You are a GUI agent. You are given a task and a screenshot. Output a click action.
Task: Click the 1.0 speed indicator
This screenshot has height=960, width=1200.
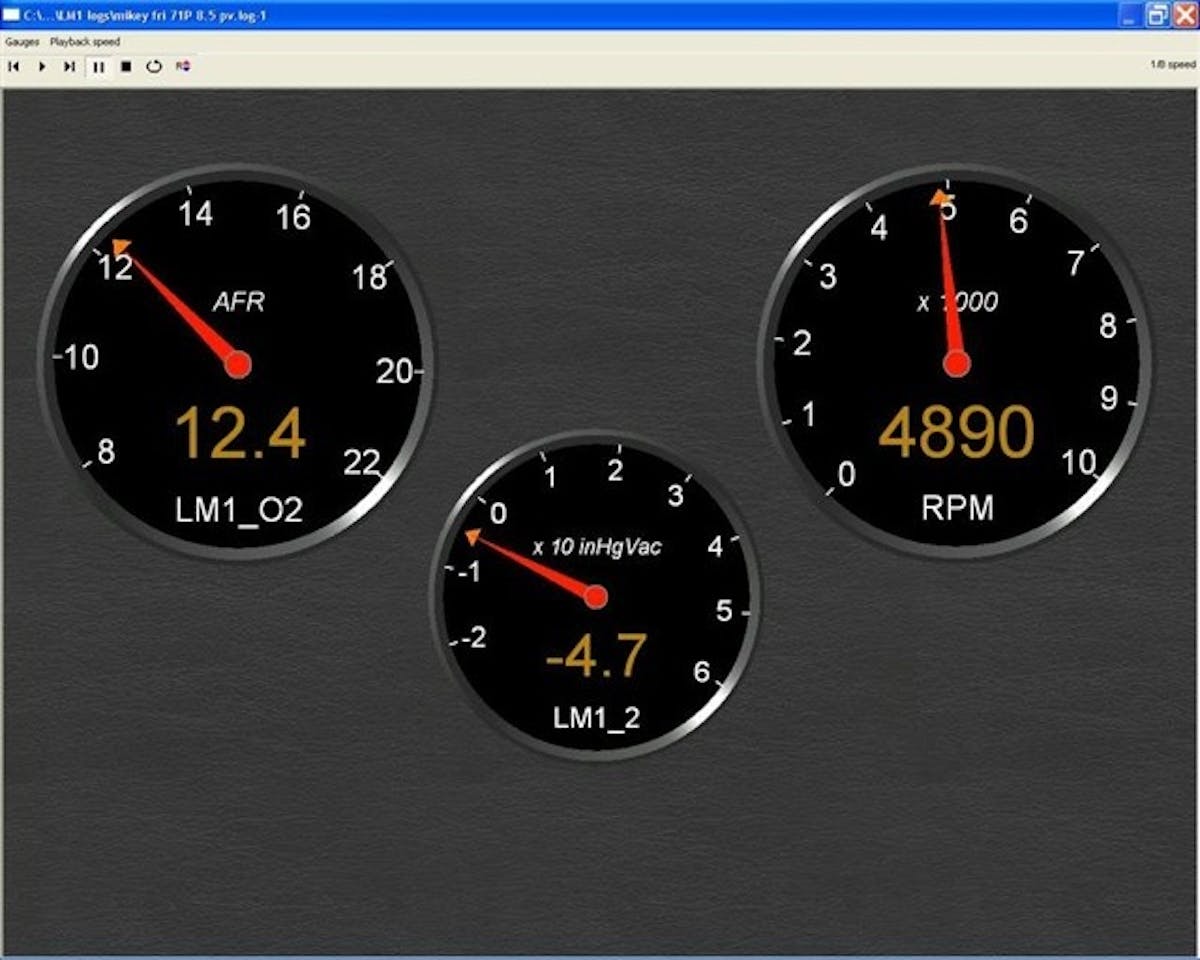(1171, 64)
